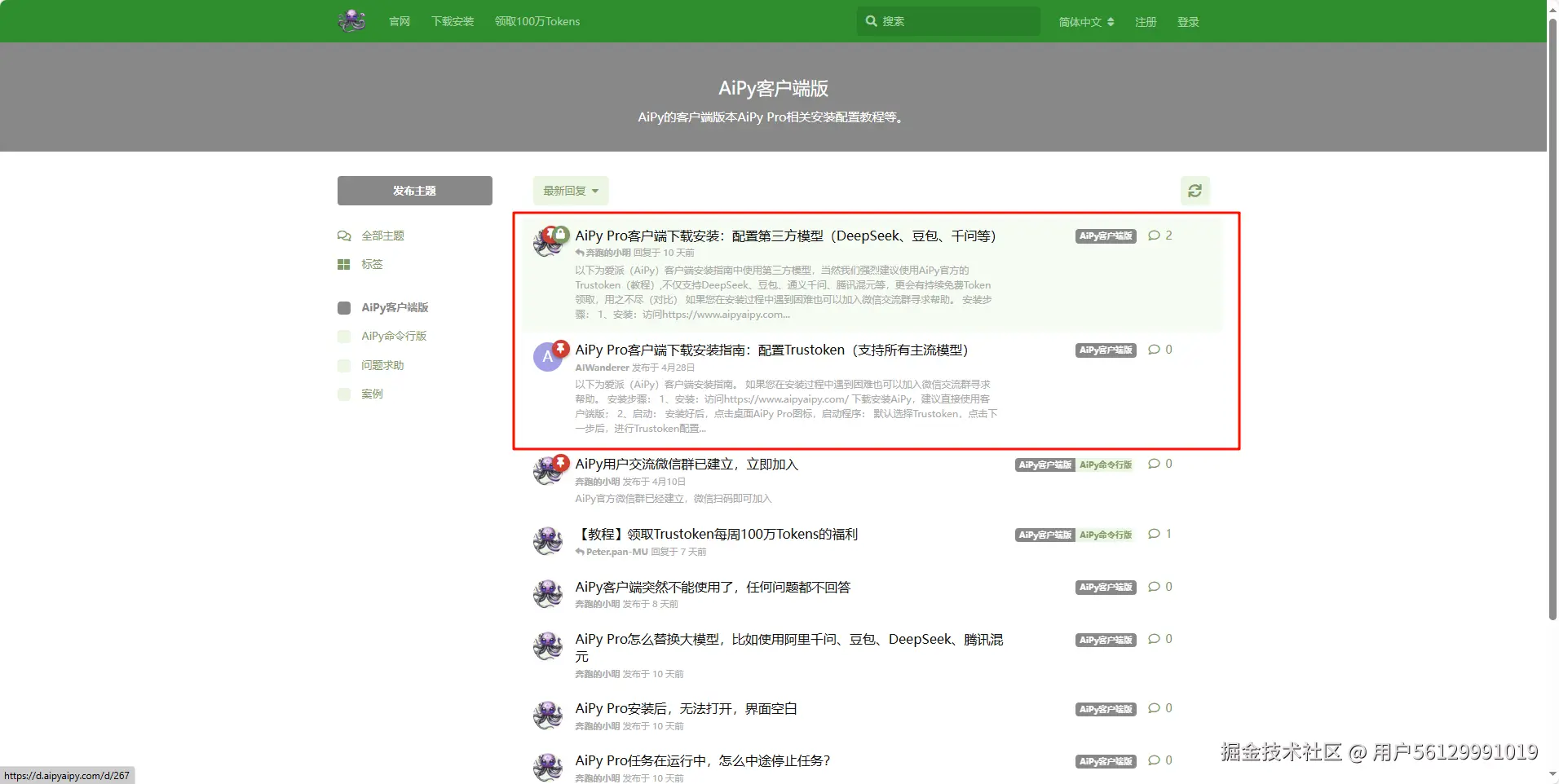Open 下载安装 in the header navigation

tap(453, 21)
